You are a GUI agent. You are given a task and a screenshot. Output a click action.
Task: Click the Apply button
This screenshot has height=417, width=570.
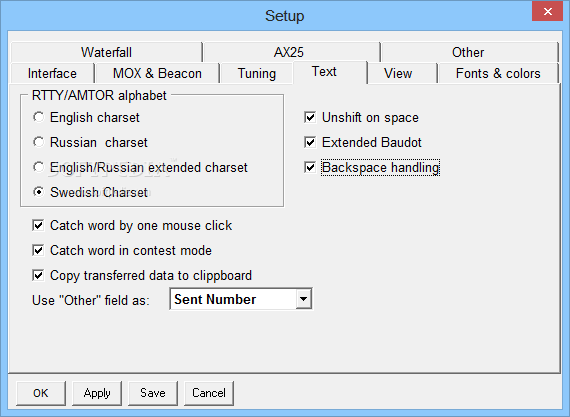pos(97,393)
